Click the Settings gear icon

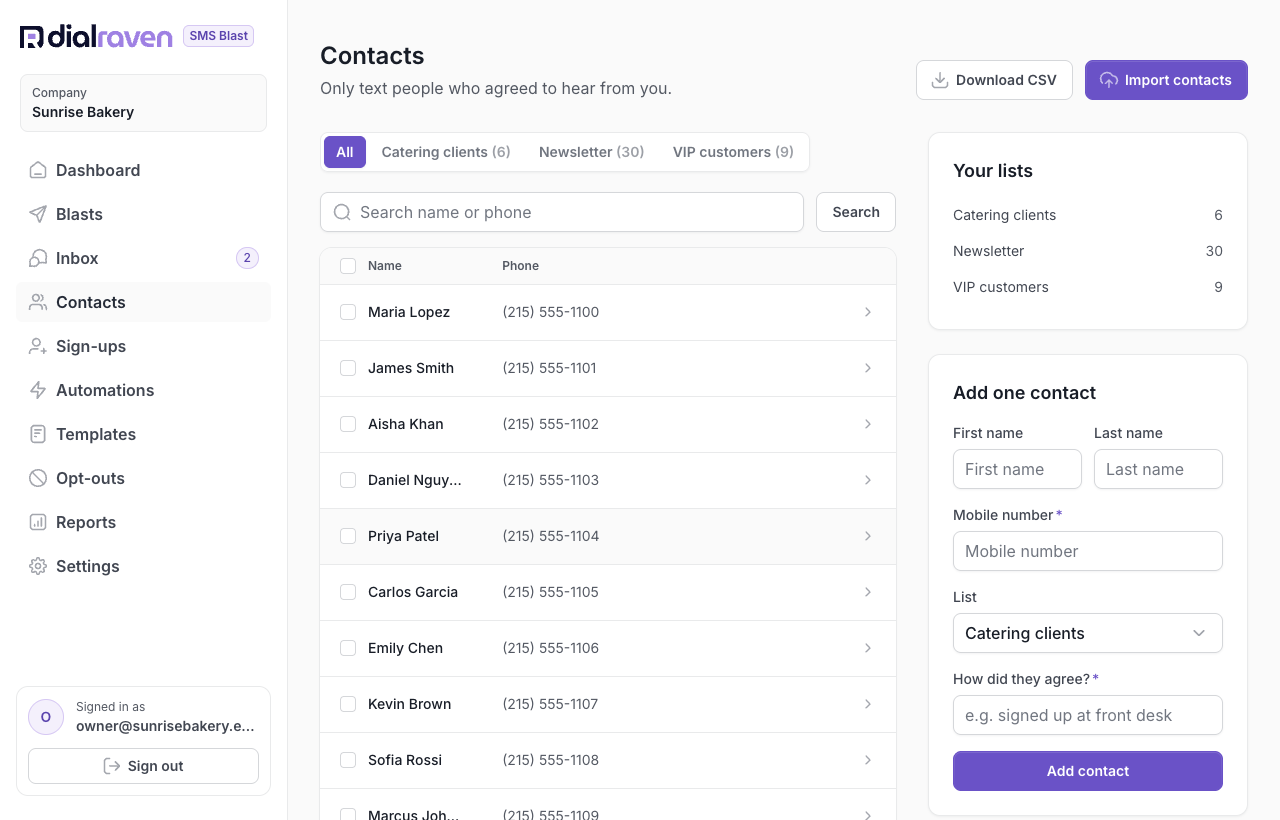click(x=38, y=566)
